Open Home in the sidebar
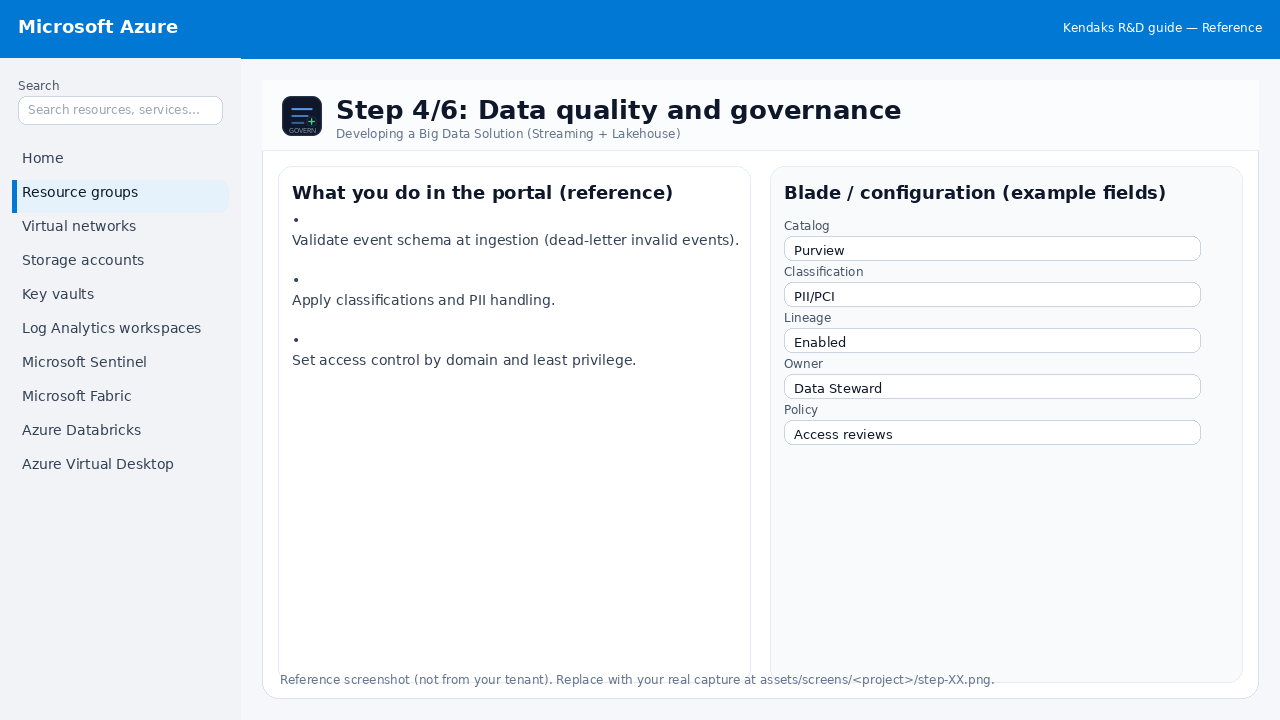Screen dimensions: 1280x720 tap(120, 158)
